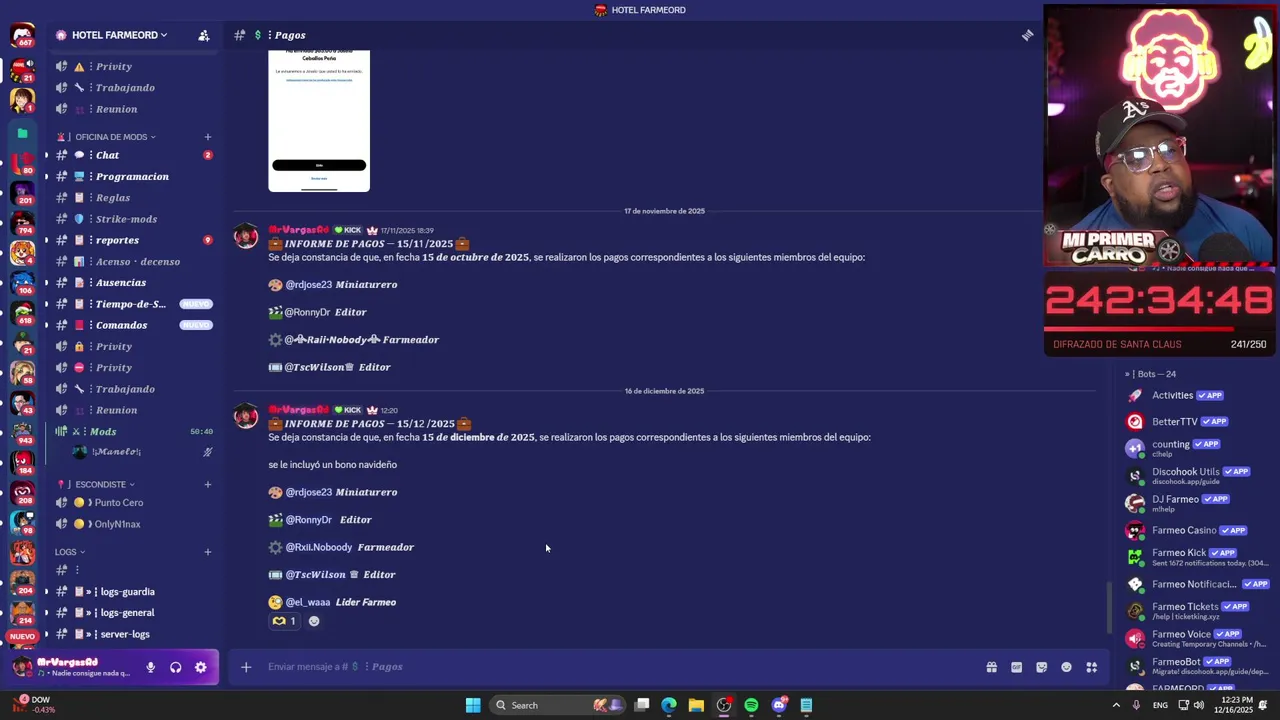Create channel in ESCONDISTE category
This screenshot has height=720, width=1280.
coord(208,485)
